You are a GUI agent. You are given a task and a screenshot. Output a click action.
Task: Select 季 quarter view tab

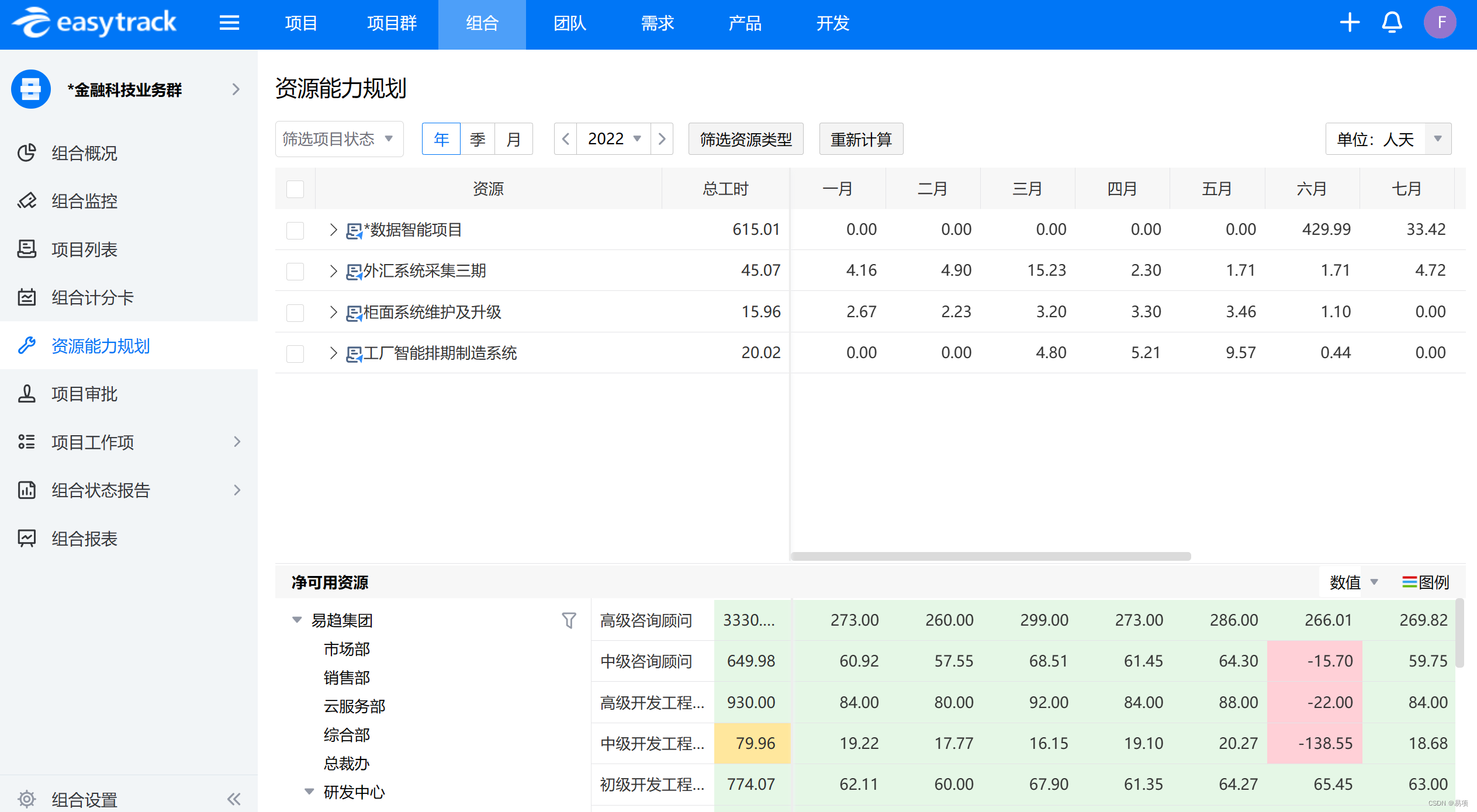478,139
